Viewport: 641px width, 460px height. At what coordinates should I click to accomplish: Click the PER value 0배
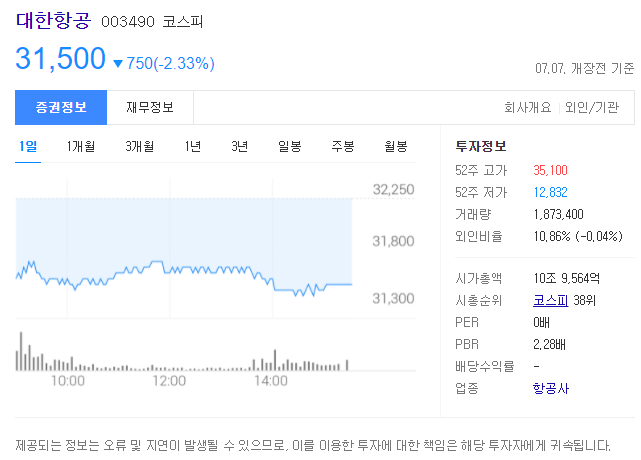click(x=541, y=323)
